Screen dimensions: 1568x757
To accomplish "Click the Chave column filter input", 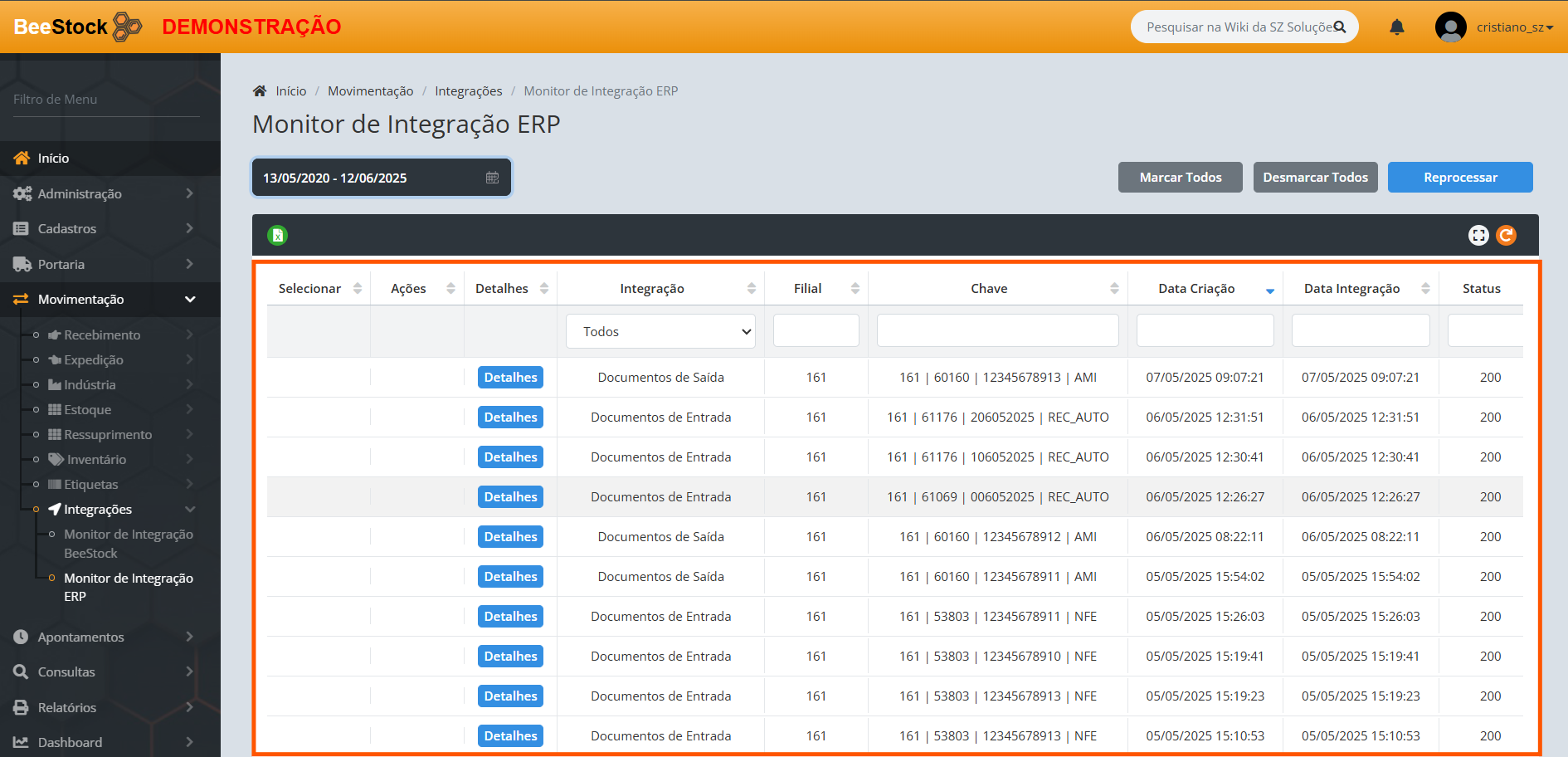I will 997,330.
